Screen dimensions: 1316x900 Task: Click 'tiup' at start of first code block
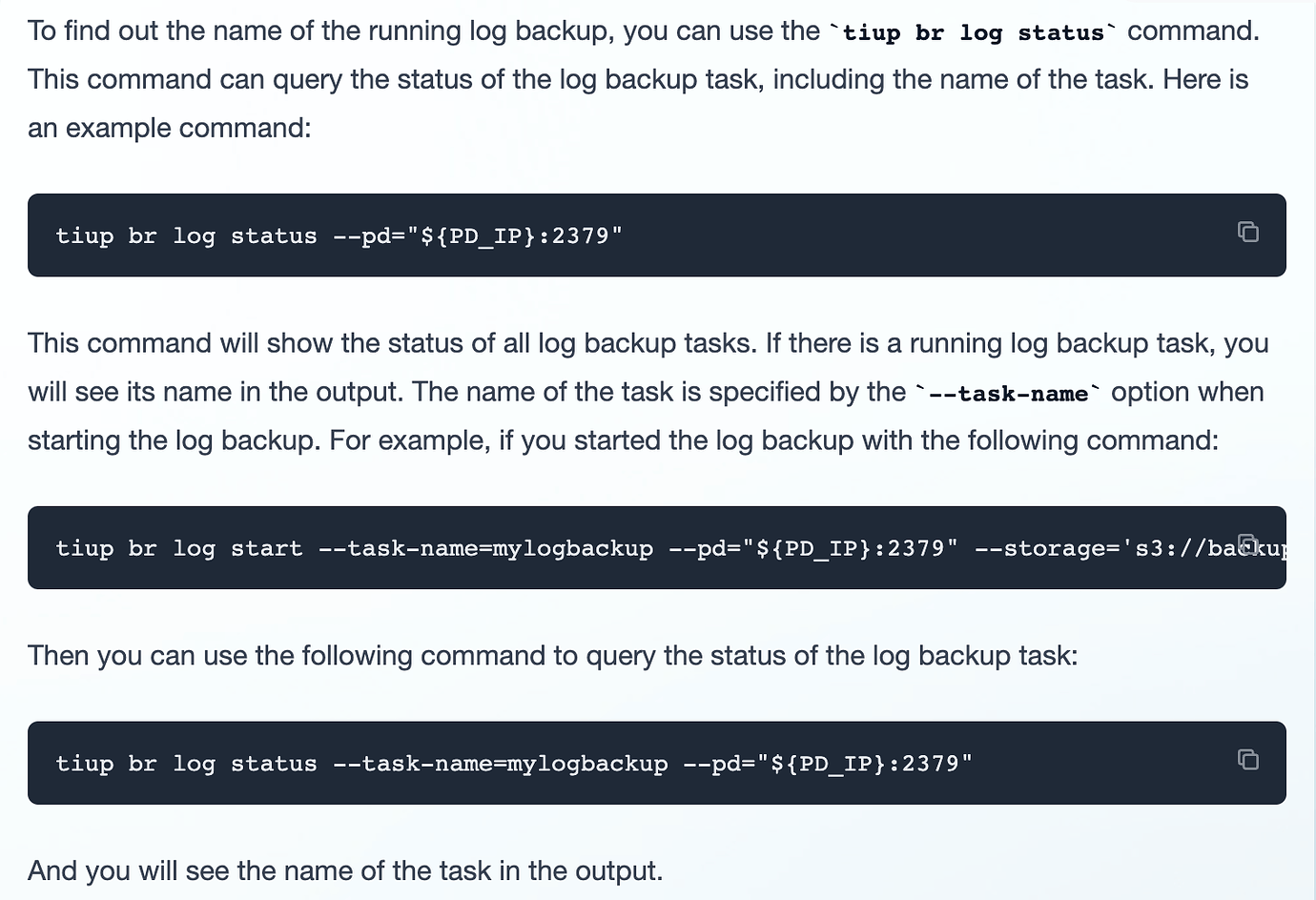click(84, 236)
